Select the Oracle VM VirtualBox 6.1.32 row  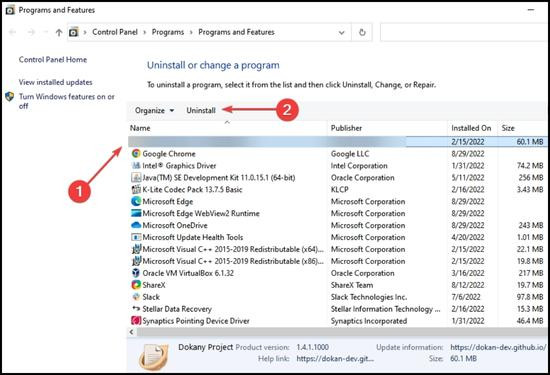(337, 273)
